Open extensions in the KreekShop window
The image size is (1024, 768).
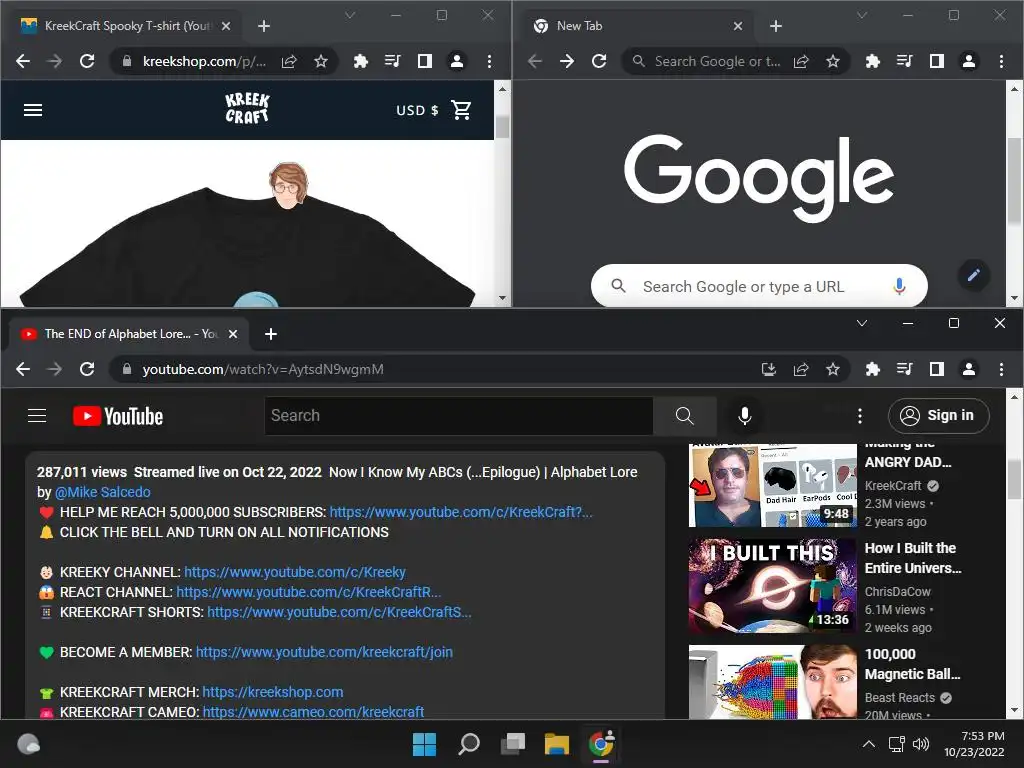(x=360, y=61)
